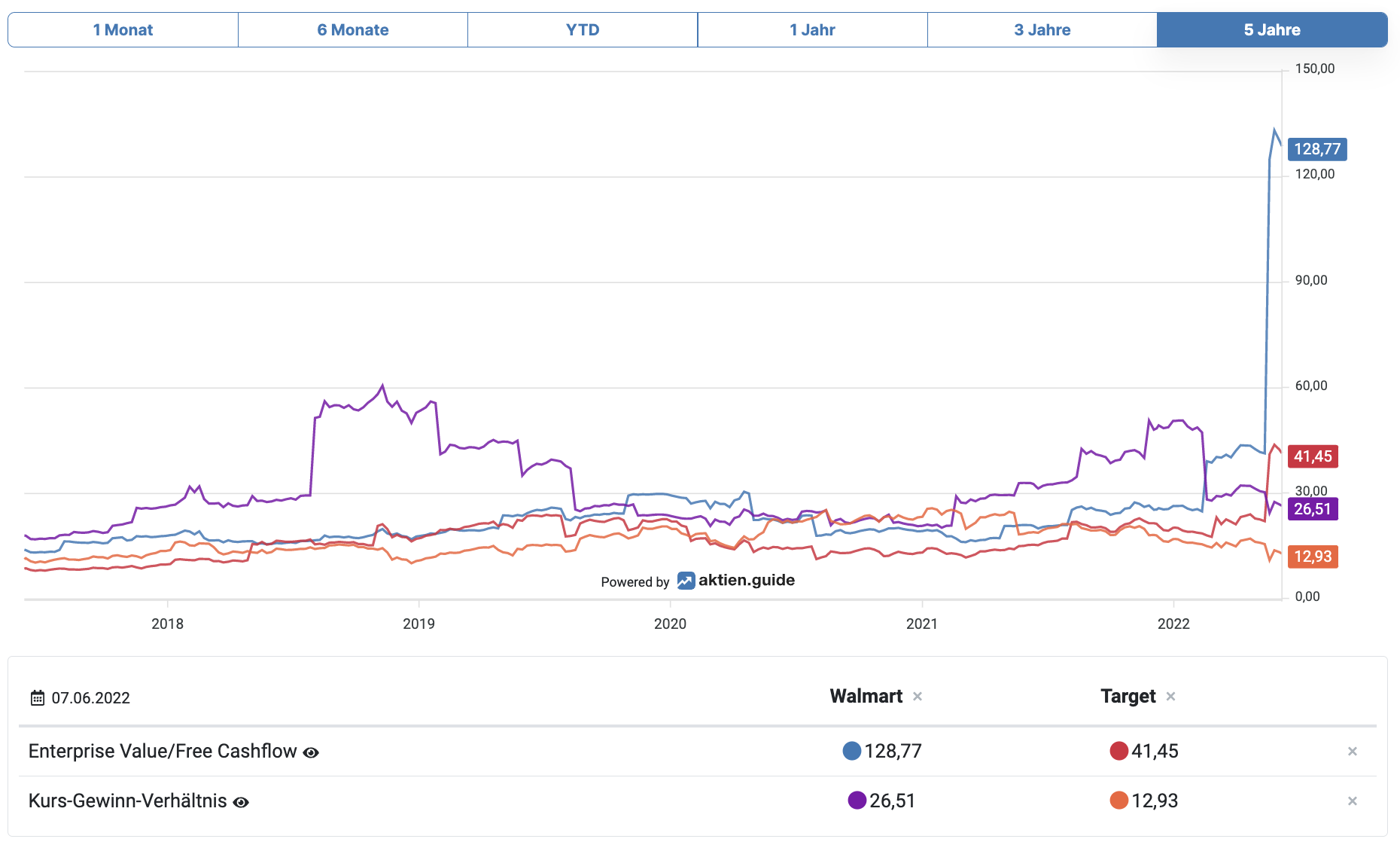
Task: Choose the YTD range tab
Action: click(x=583, y=30)
